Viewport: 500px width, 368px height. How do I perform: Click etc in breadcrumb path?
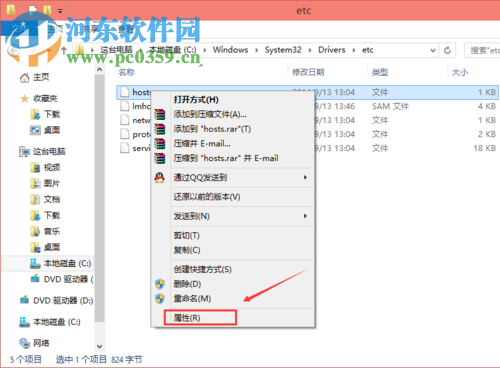[x=368, y=50]
